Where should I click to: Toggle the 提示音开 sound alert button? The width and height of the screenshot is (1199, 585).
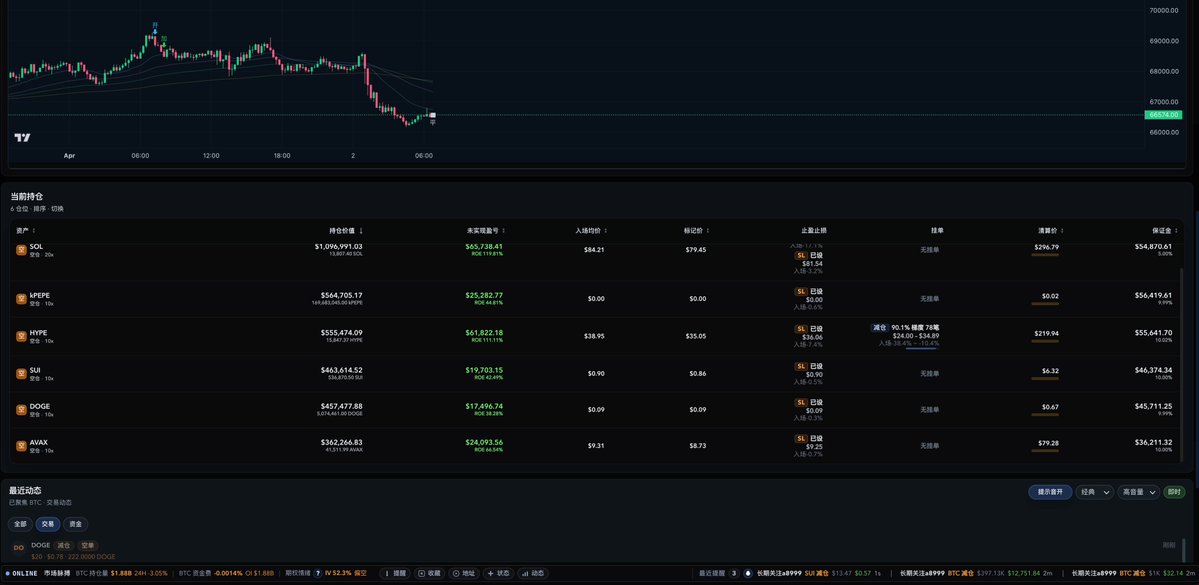click(1050, 492)
